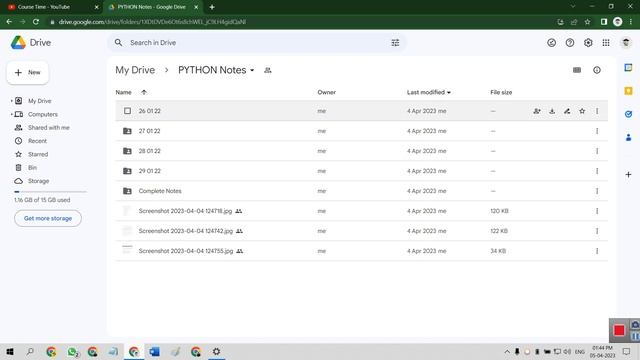Open Drive settings gear

click(x=588, y=42)
